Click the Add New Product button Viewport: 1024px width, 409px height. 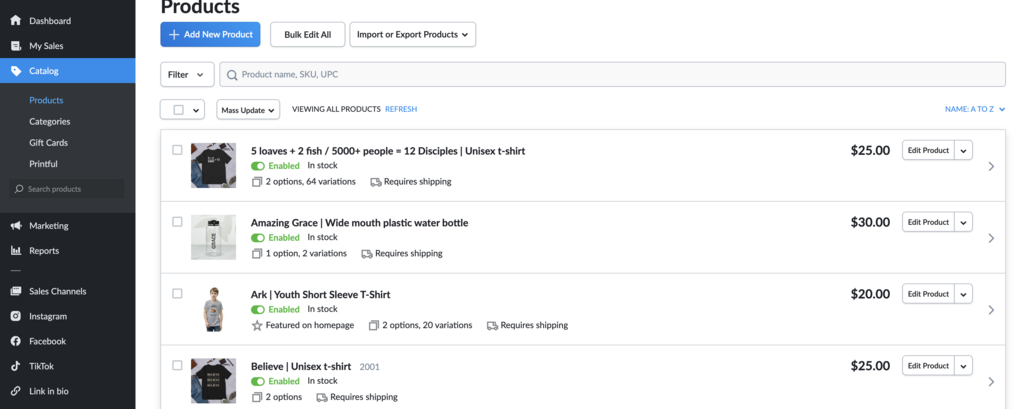tap(210, 34)
